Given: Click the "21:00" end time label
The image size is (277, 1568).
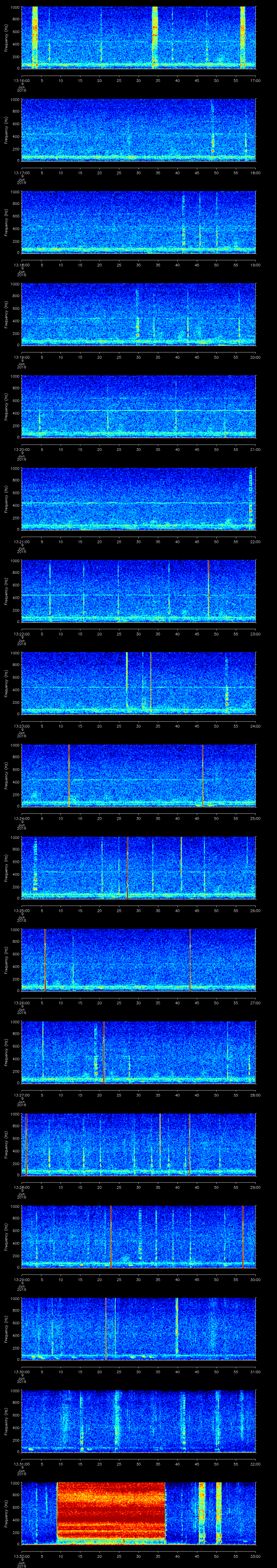Looking at the screenshot, I should tap(255, 449).
